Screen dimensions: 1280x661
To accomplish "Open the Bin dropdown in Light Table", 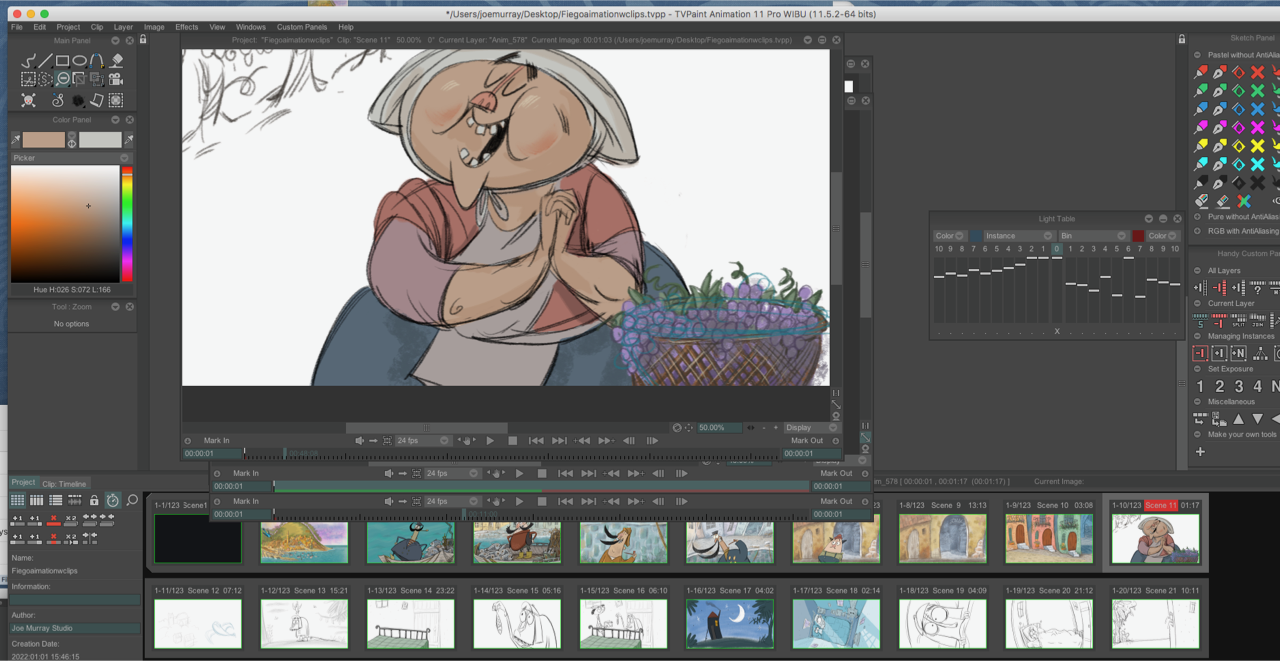I will pos(1093,236).
